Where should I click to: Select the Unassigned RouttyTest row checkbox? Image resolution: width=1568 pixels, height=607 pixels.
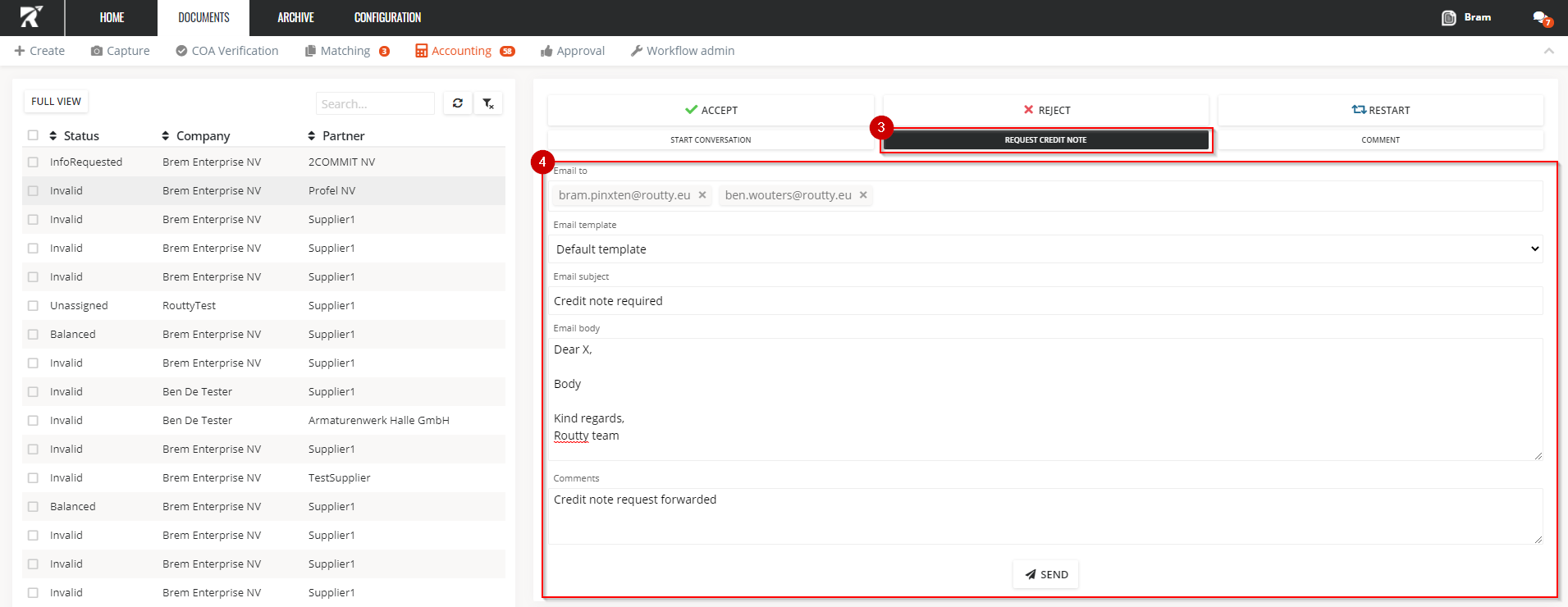point(33,306)
